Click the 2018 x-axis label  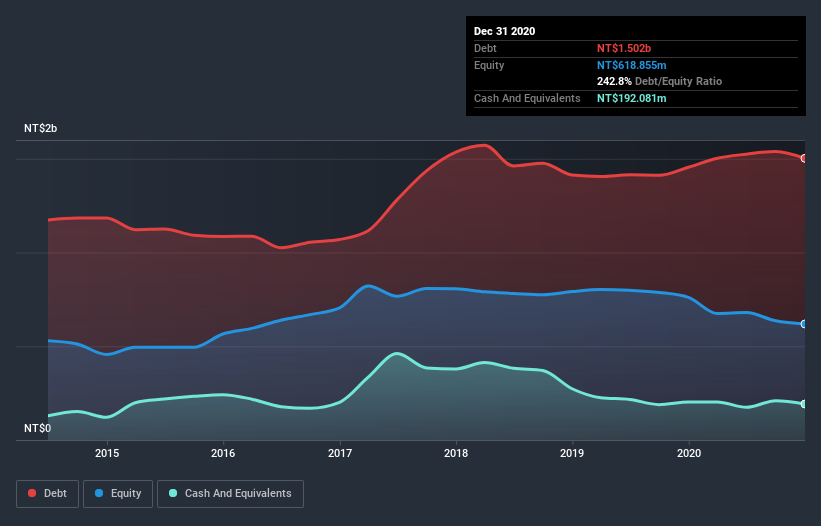tap(456, 453)
